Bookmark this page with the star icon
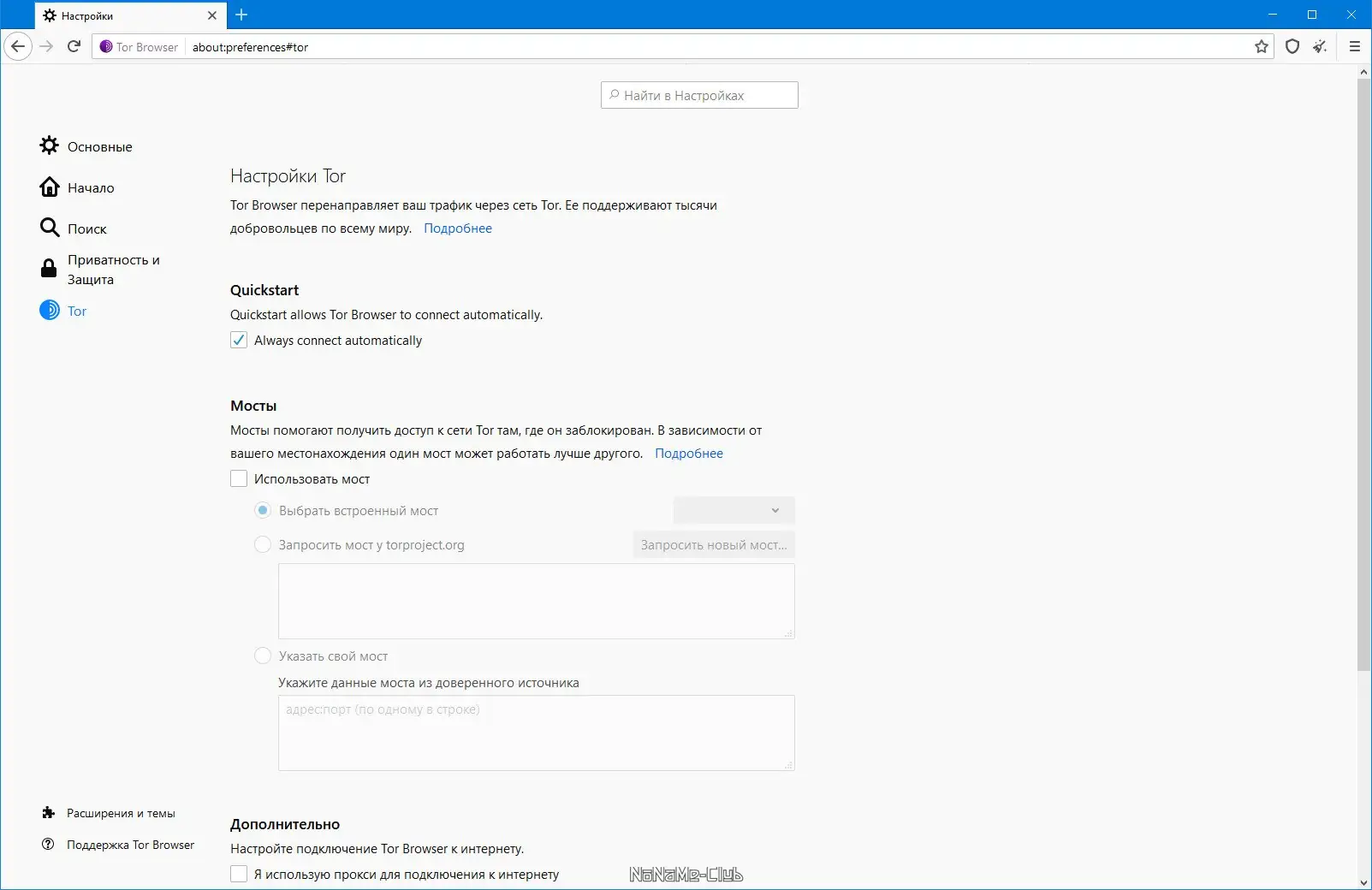Viewport: 1372px width, 890px height. [x=1262, y=47]
